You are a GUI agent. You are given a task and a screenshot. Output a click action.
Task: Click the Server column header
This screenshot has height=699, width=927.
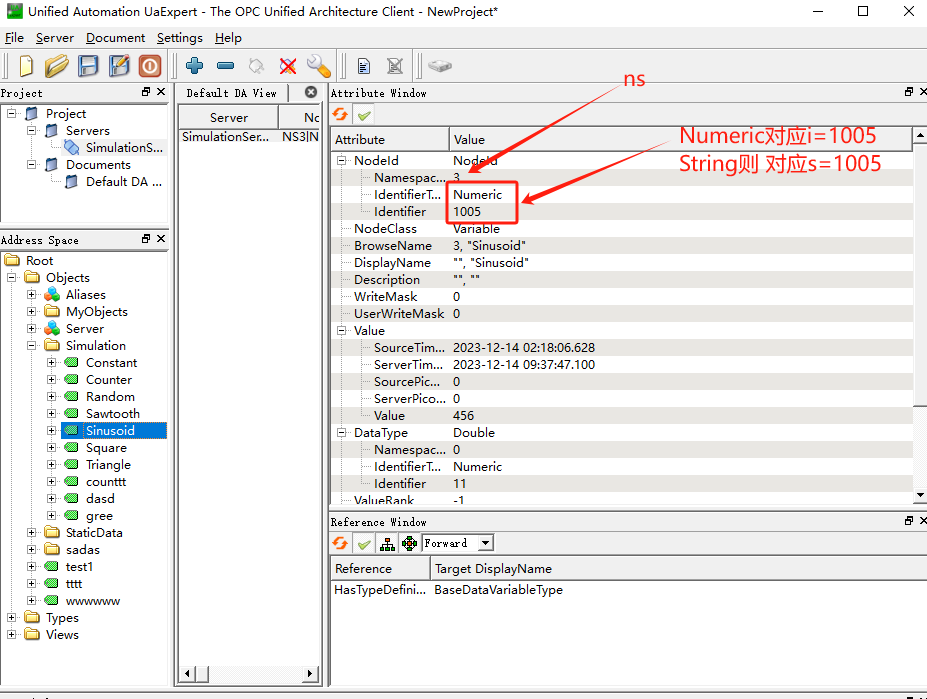(x=229, y=117)
